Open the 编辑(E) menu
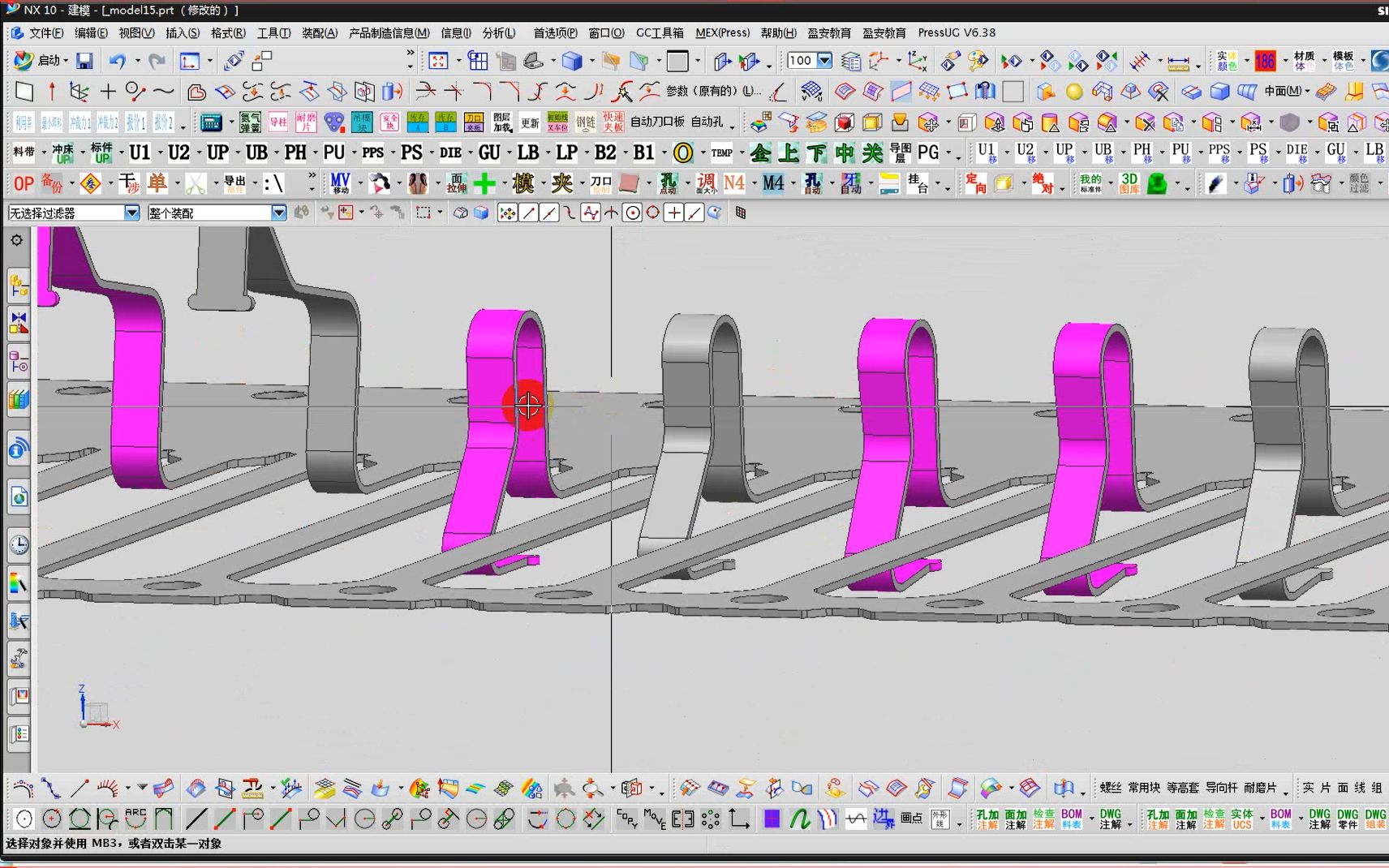Image resolution: width=1389 pixels, height=868 pixels. 91,33
